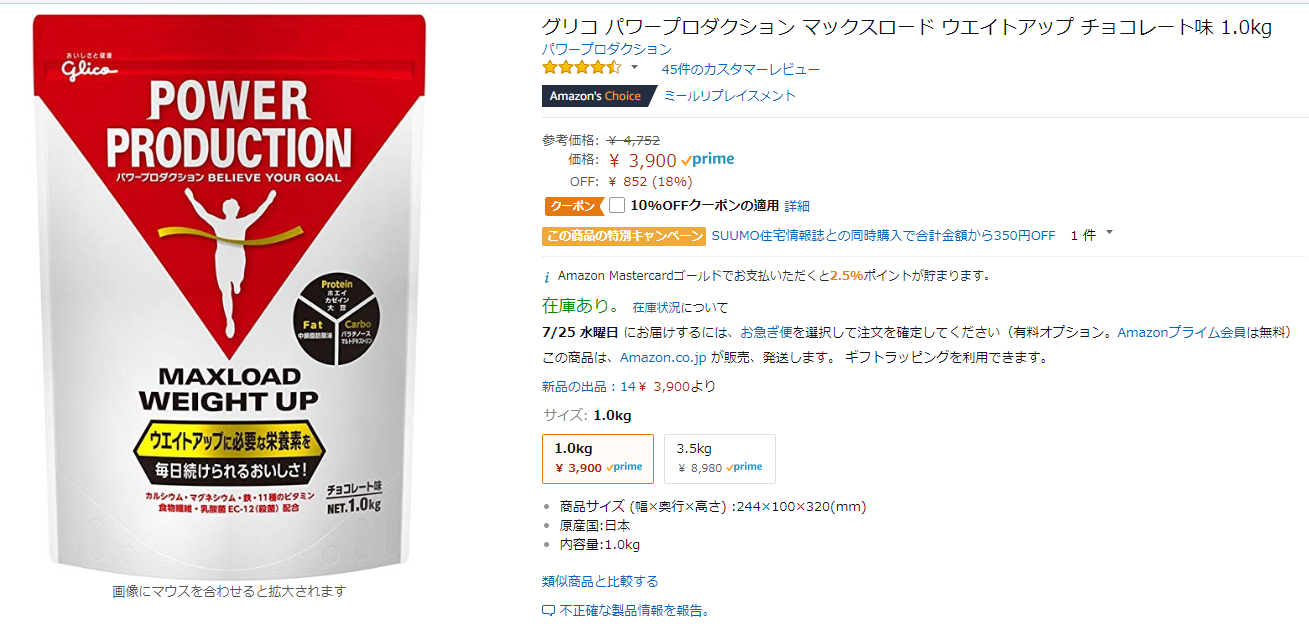Click the orange クーポン coupon badge
This screenshot has height=636, width=1309.
click(571, 206)
